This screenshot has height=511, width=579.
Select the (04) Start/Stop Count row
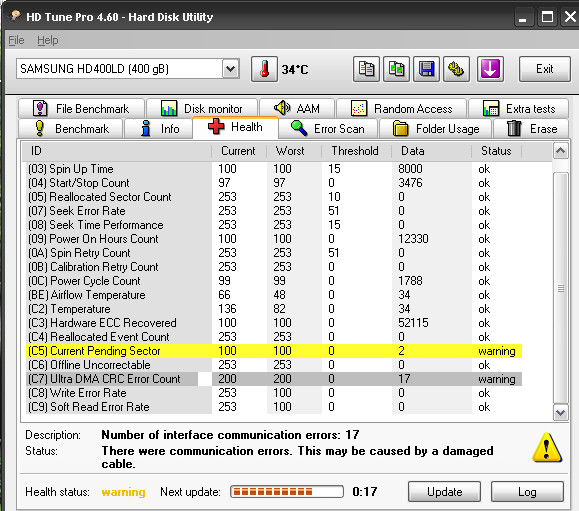tap(275, 183)
